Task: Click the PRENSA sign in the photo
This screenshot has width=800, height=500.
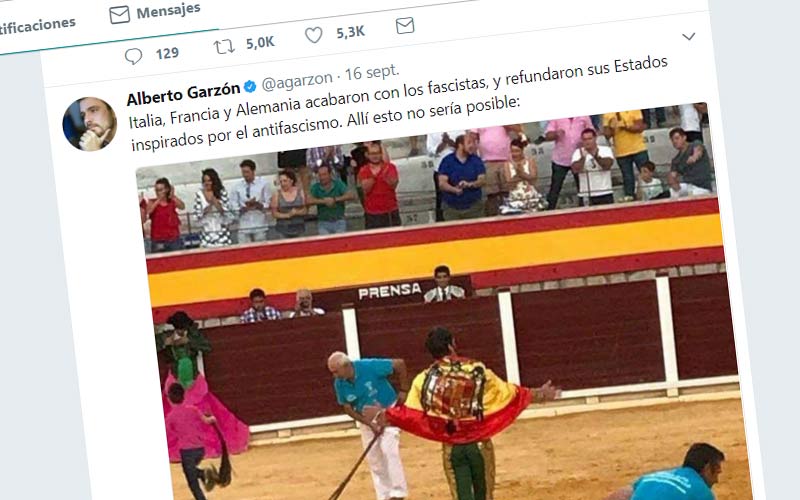Action: 390,291
